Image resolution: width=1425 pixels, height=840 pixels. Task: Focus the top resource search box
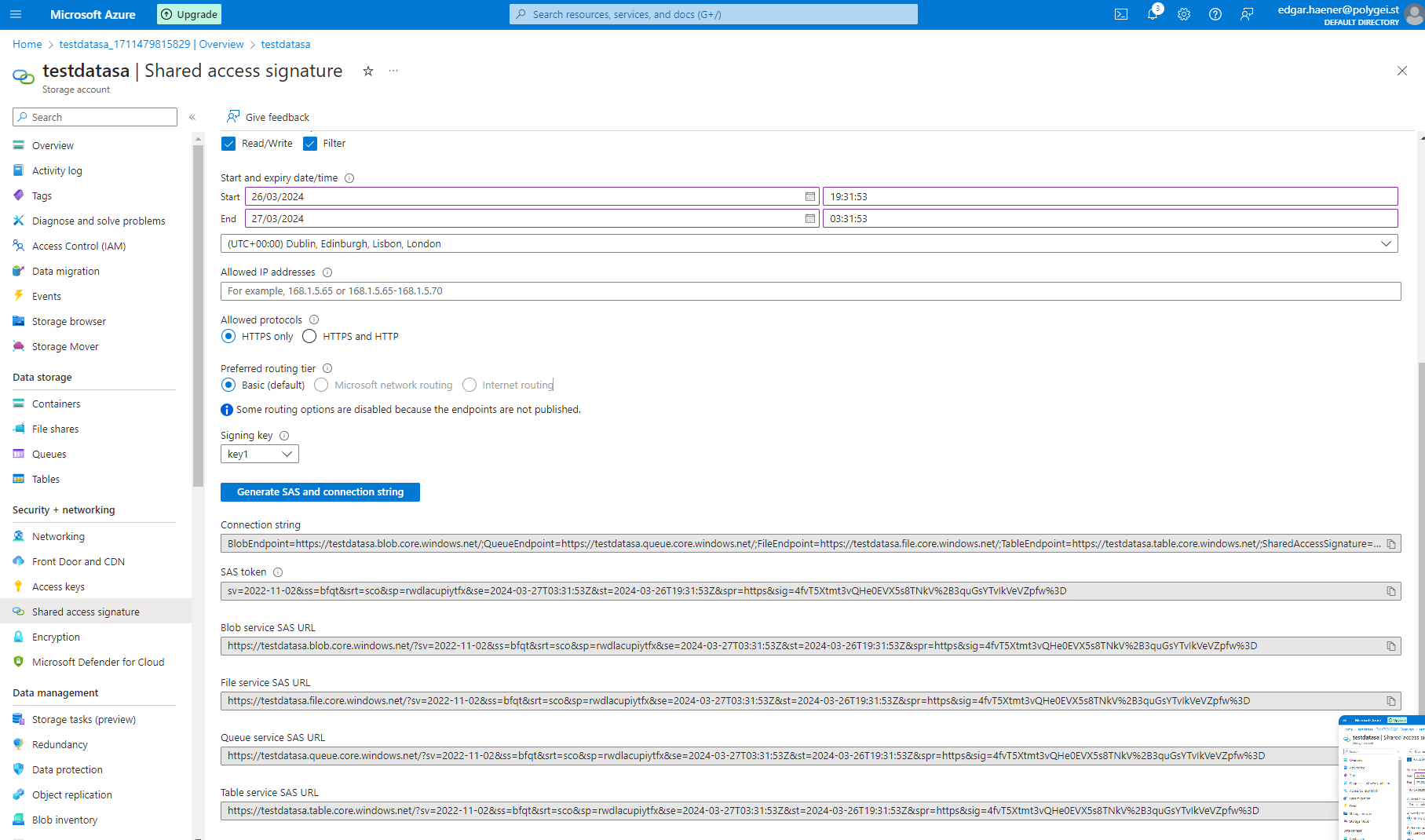tap(714, 14)
